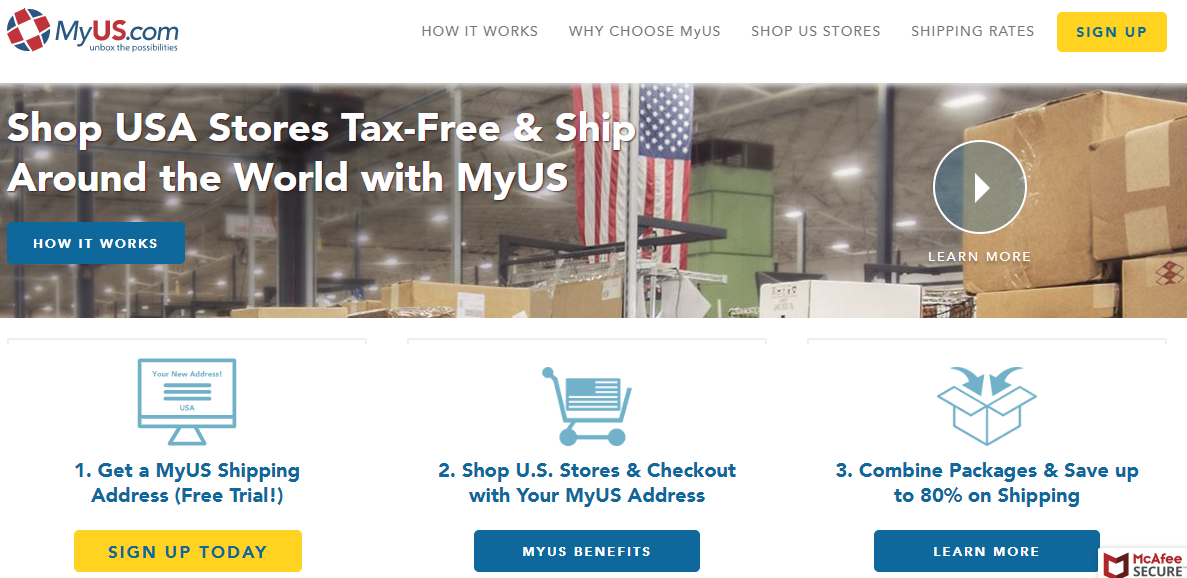Click the blue How It Works button
Screen dimensions: 1187x578
[x=96, y=243]
